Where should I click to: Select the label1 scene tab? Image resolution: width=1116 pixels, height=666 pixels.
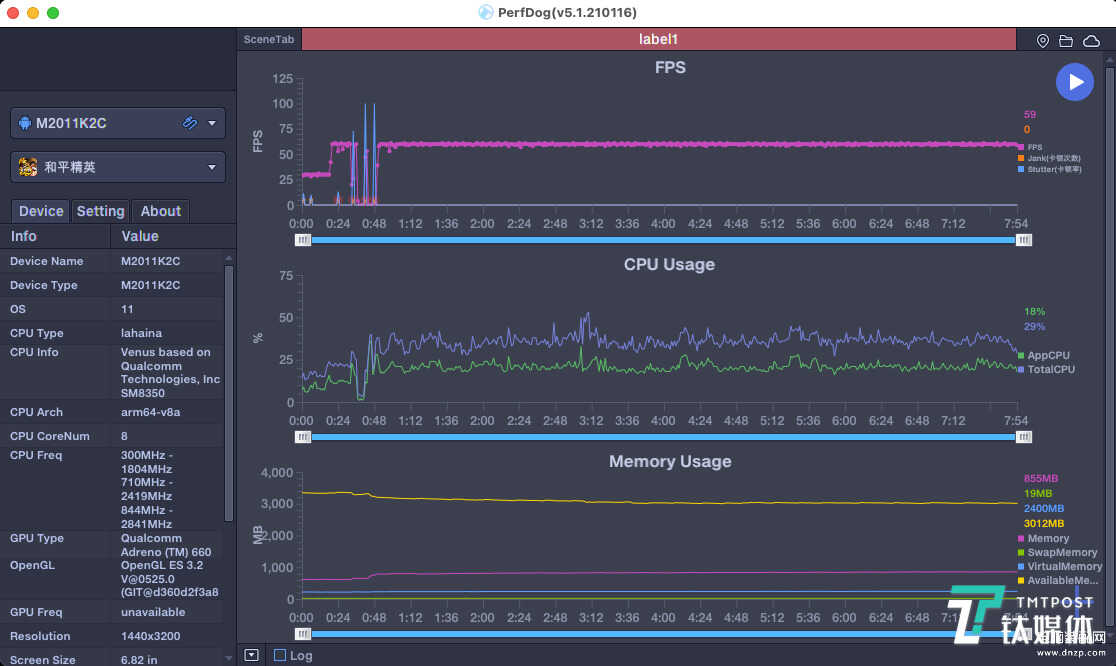(658, 39)
